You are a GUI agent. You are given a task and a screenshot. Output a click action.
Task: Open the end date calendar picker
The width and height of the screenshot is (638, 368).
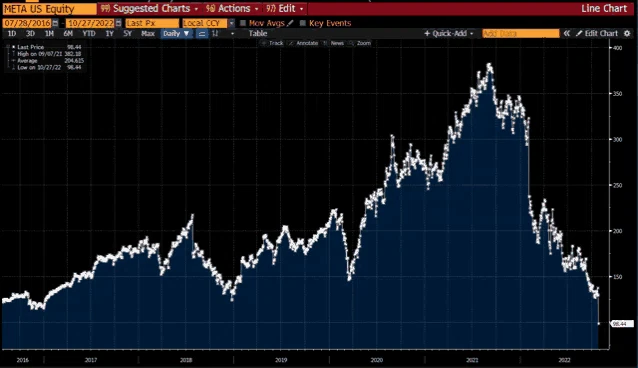click(x=118, y=23)
